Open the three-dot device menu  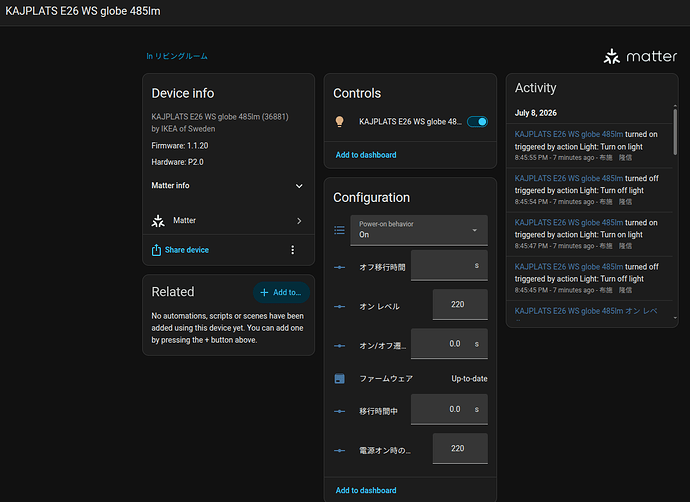(293, 250)
